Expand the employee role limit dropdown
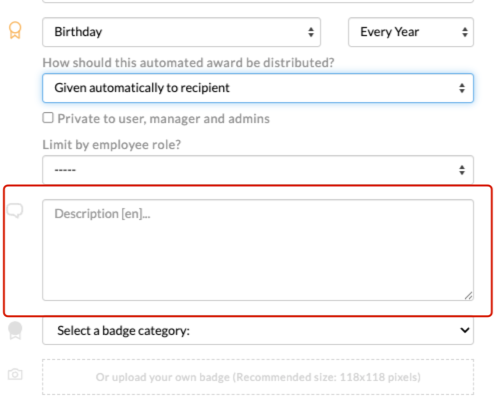 tap(258, 170)
